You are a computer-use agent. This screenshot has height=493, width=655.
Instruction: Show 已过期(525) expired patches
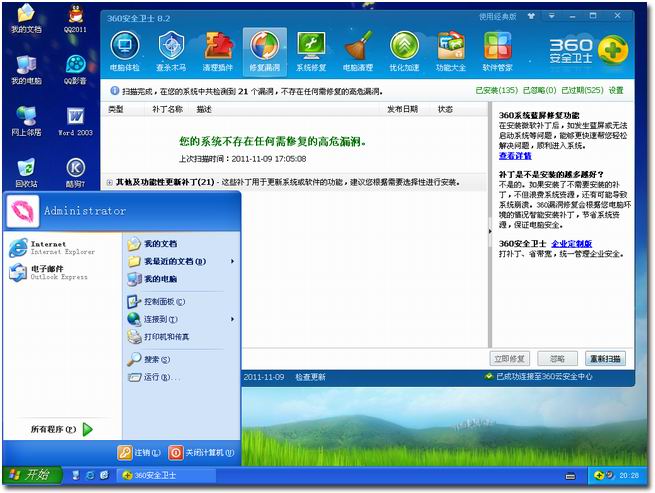[x=582, y=90]
